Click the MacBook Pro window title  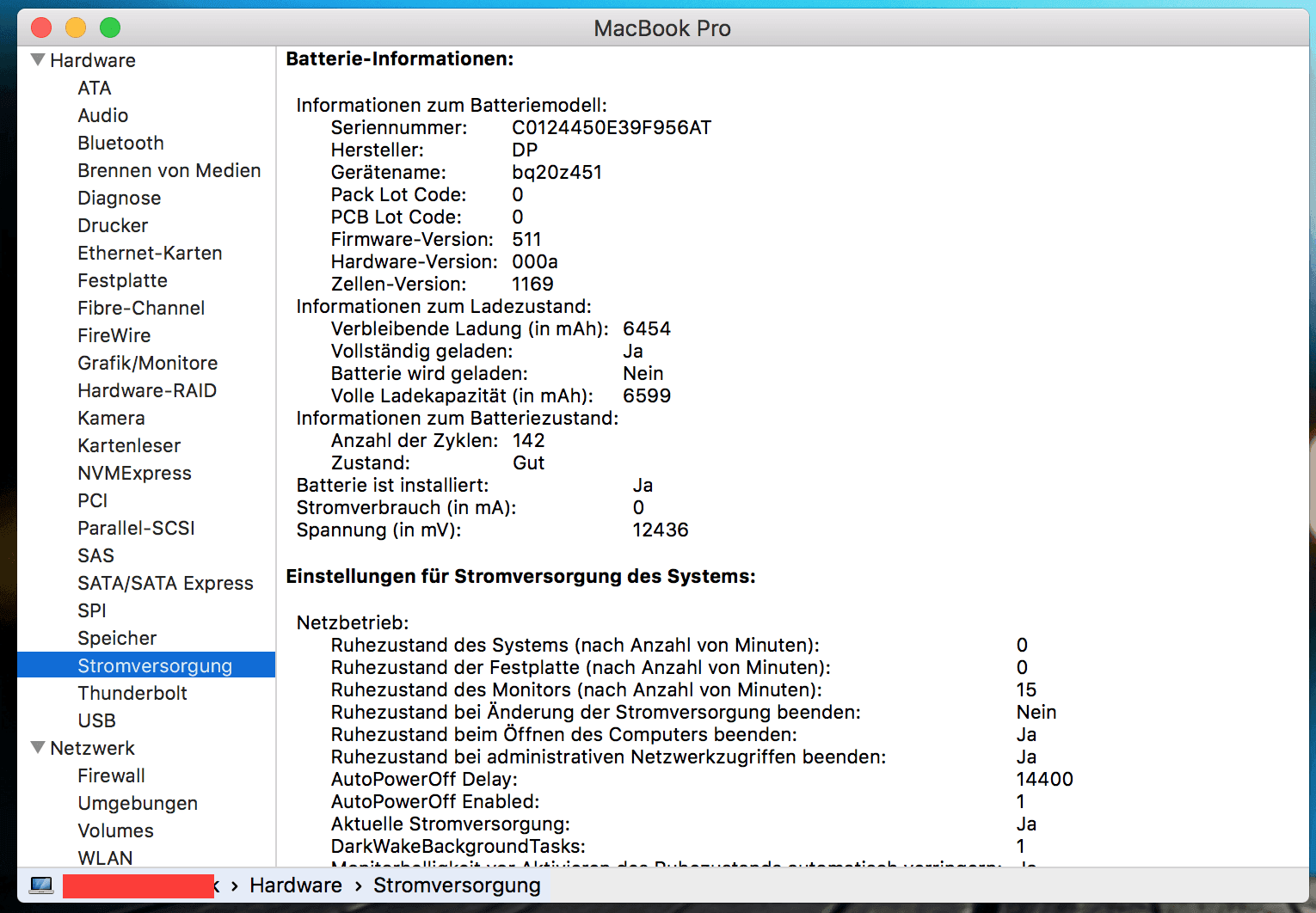point(662,28)
